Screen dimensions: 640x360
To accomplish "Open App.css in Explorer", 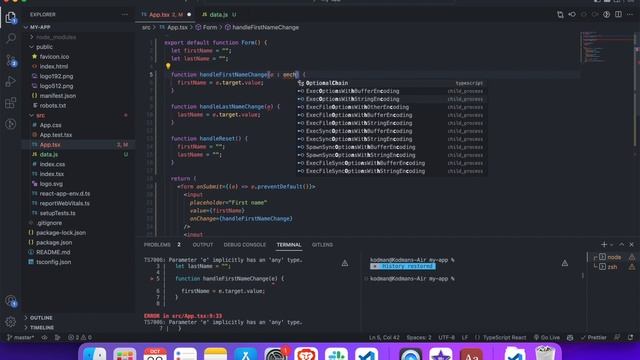I will [x=50, y=125].
